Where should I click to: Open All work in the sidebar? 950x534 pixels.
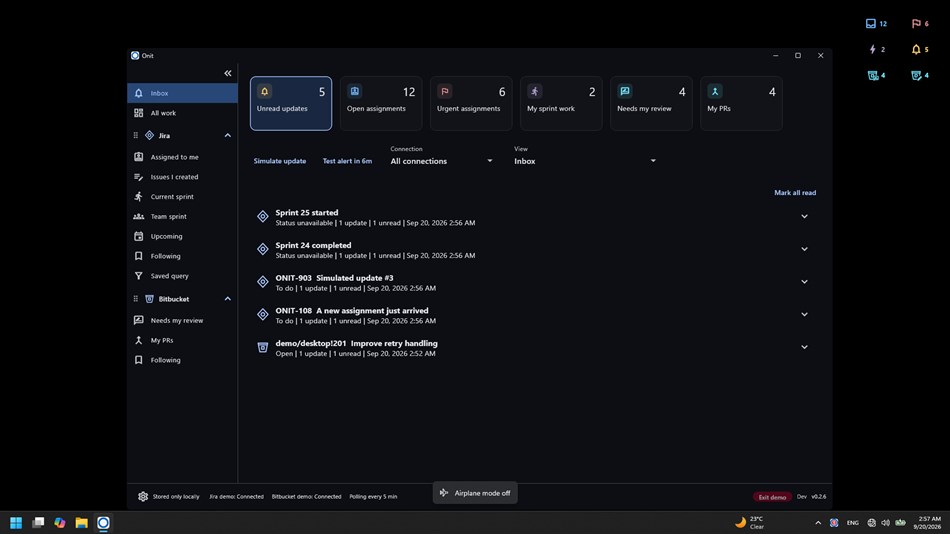[x=182, y=113]
